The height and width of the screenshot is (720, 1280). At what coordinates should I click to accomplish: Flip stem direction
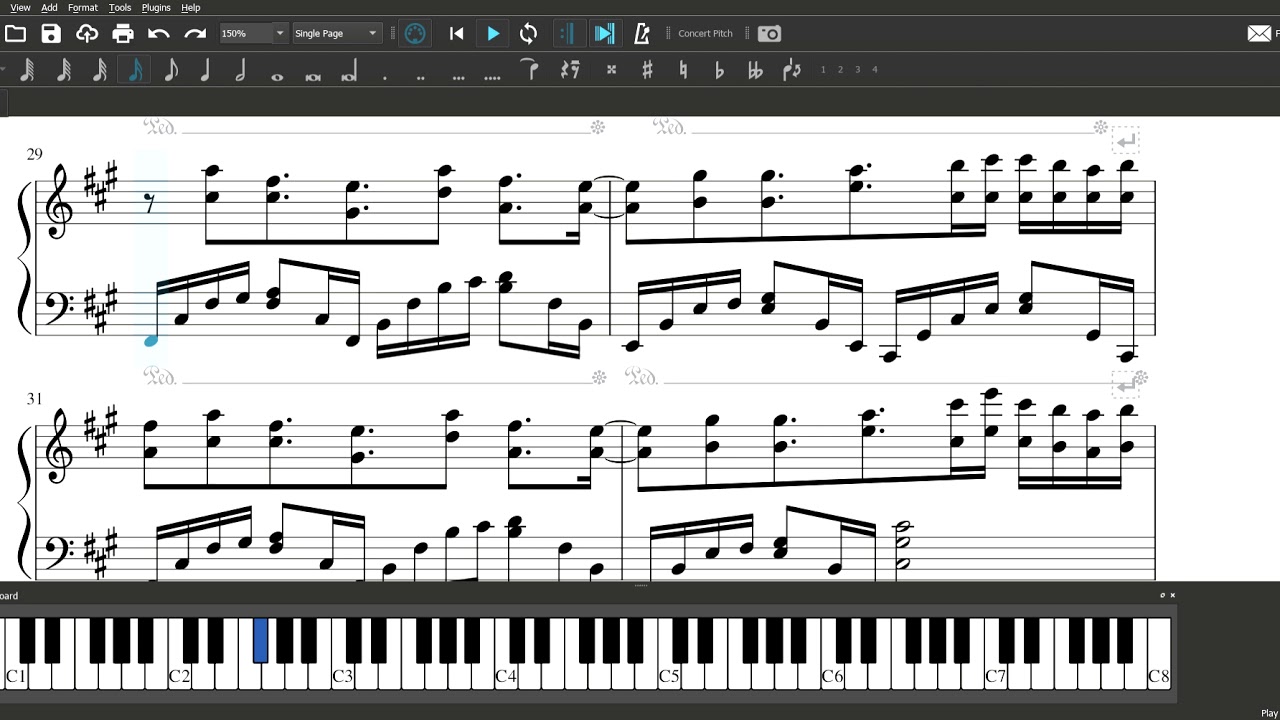click(x=791, y=70)
